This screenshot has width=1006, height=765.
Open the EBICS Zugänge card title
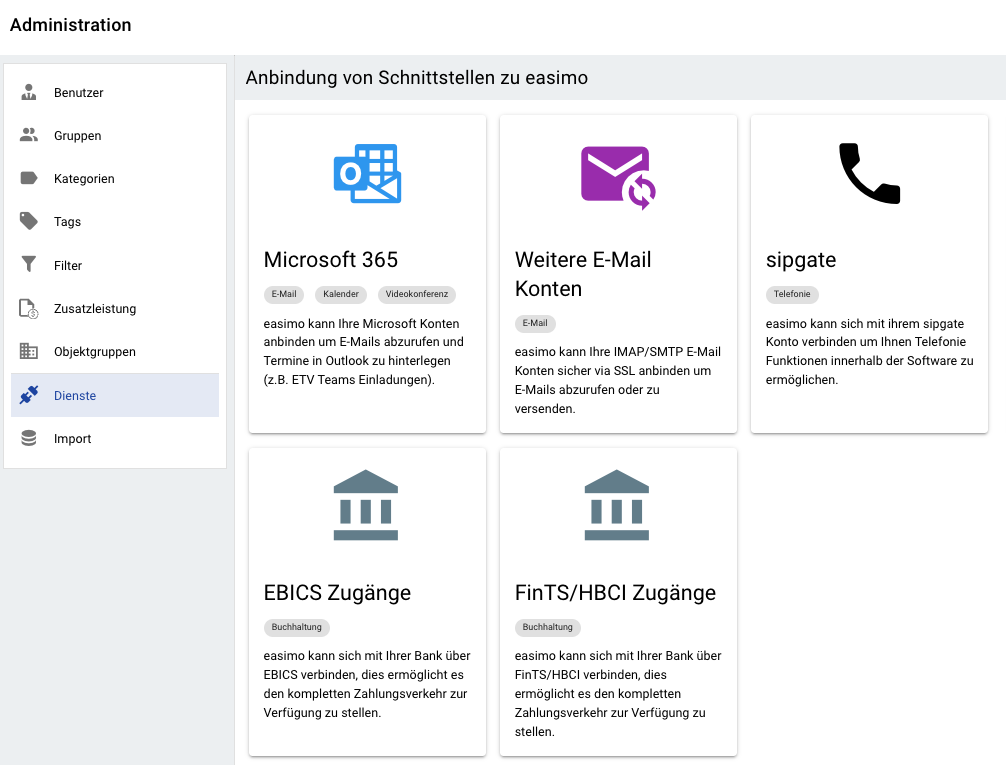(337, 592)
